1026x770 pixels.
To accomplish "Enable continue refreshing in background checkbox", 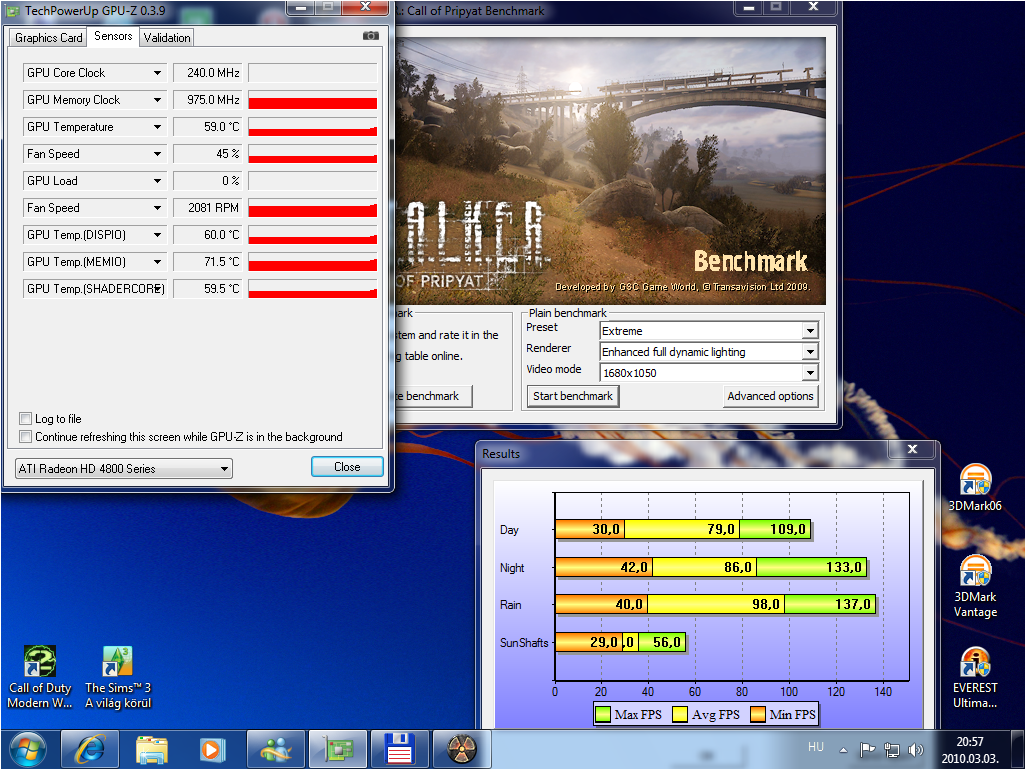I will pos(26,436).
